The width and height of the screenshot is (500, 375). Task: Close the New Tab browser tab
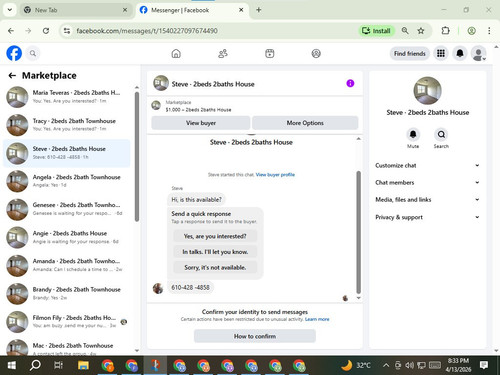point(125,10)
